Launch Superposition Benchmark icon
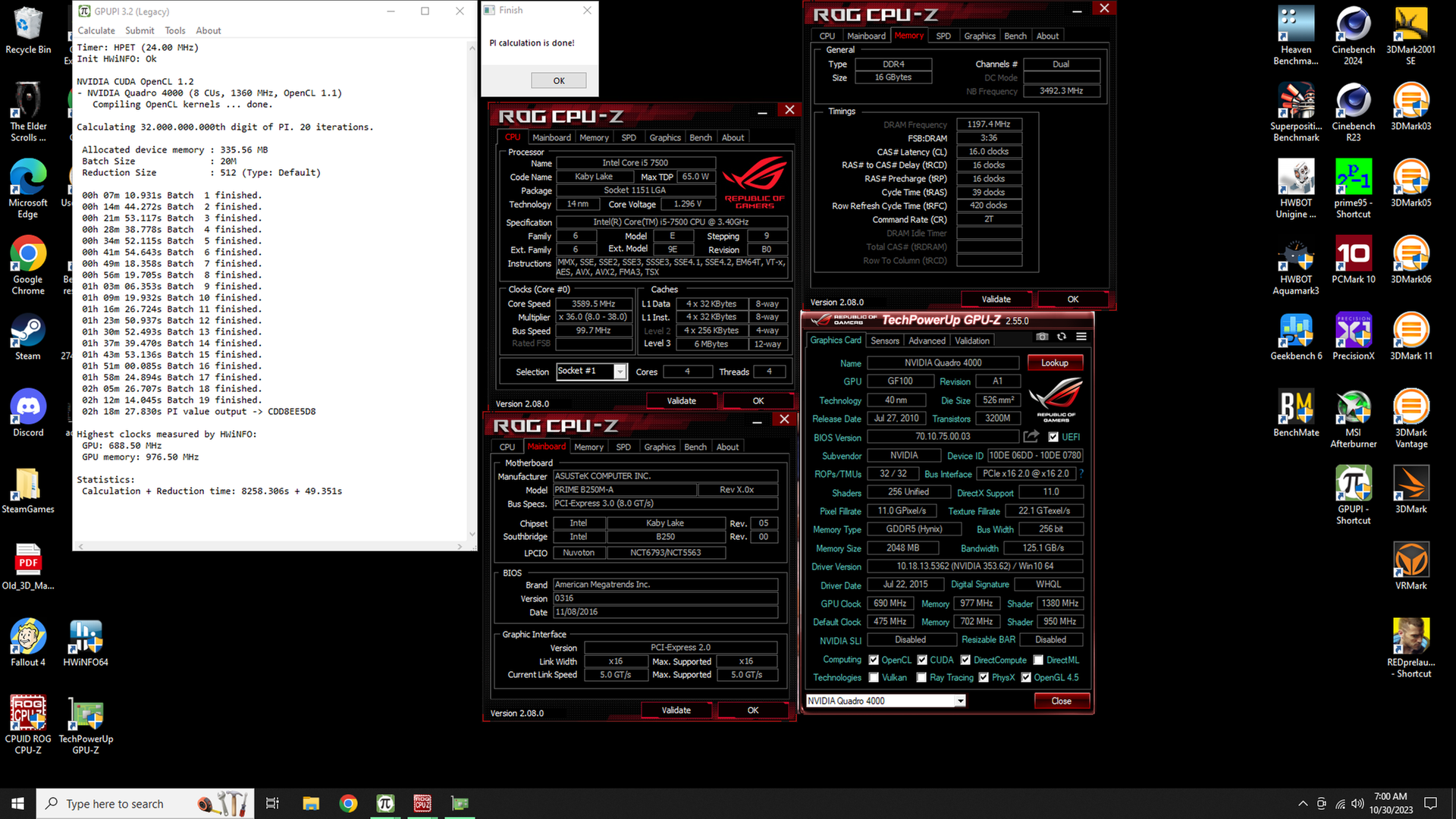 pos(1296,112)
